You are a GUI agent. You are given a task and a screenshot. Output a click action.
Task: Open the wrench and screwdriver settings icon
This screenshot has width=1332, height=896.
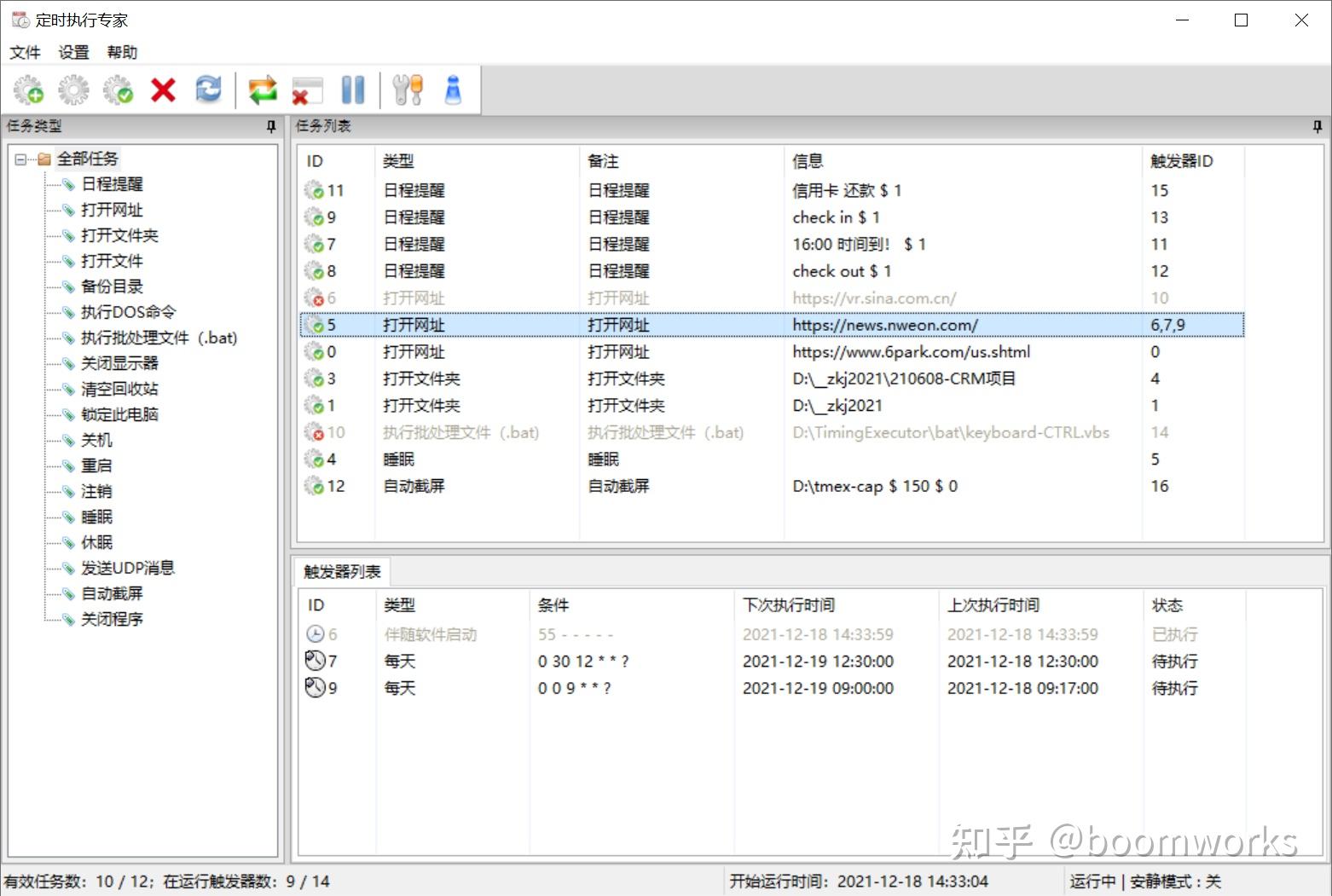coord(408,90)
